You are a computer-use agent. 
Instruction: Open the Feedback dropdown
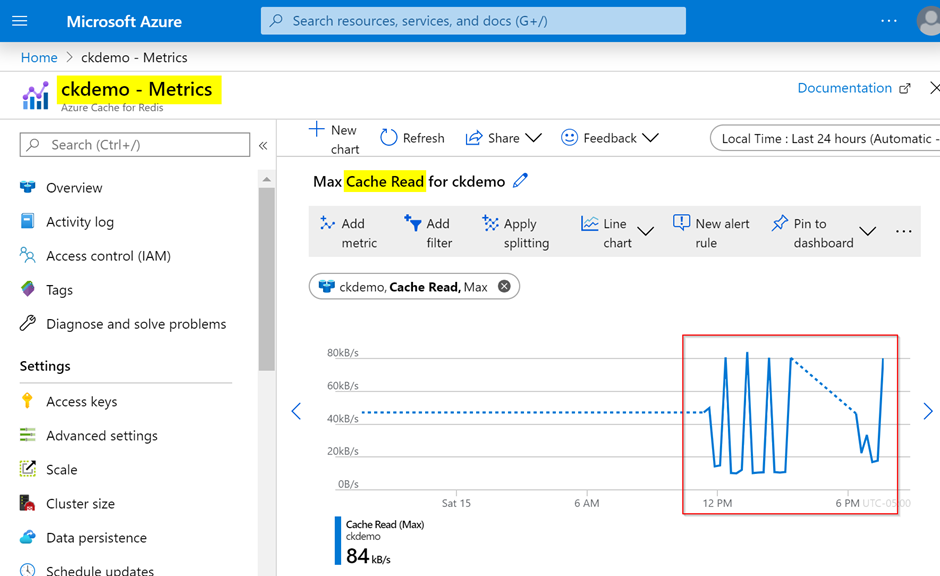[x=610, y=138]
